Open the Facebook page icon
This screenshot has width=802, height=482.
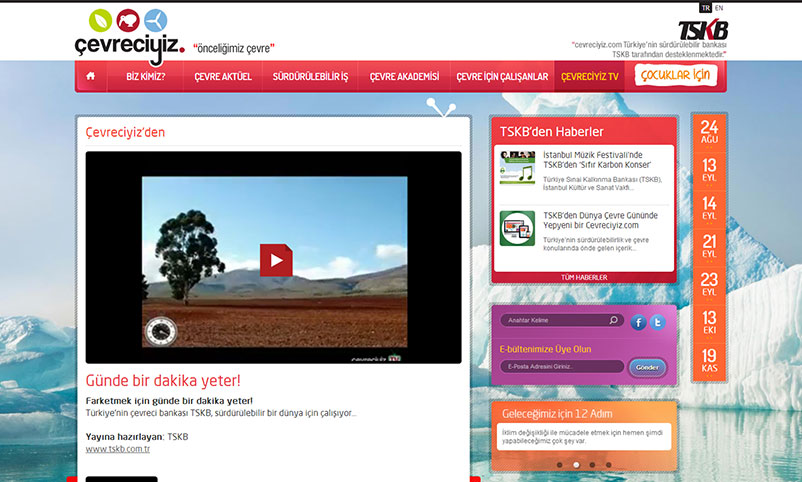point(638,322)
